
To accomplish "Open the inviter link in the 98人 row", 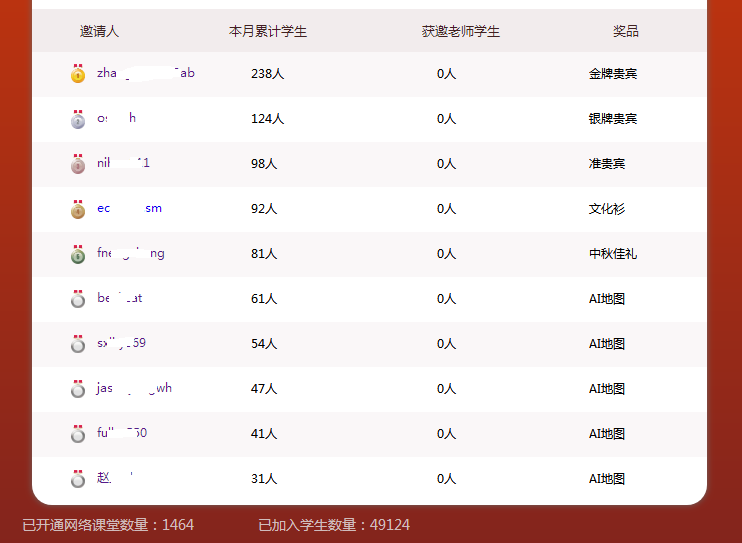I will point(123,163).
